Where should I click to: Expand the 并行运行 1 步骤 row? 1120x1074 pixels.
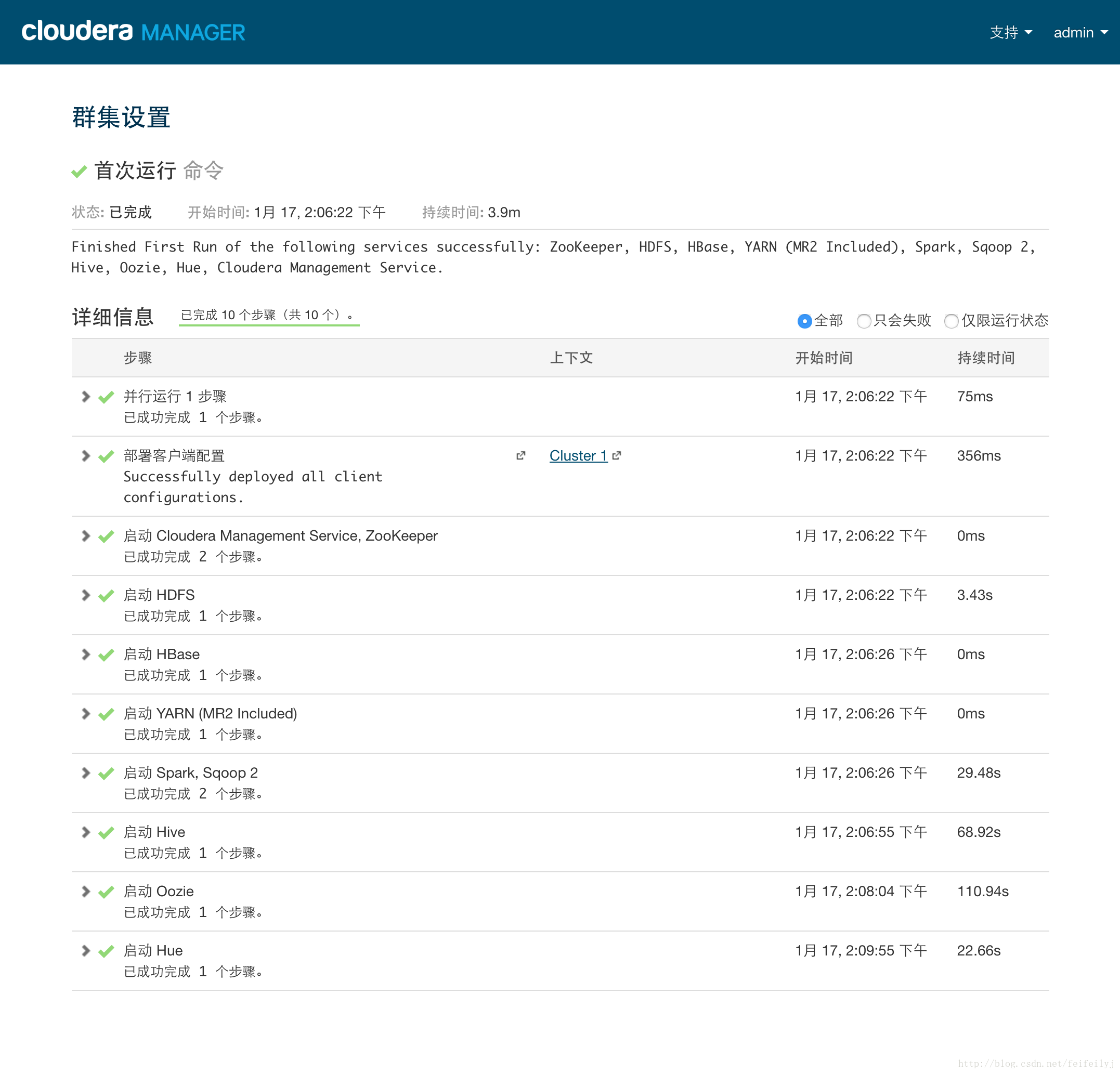point(86,397)
